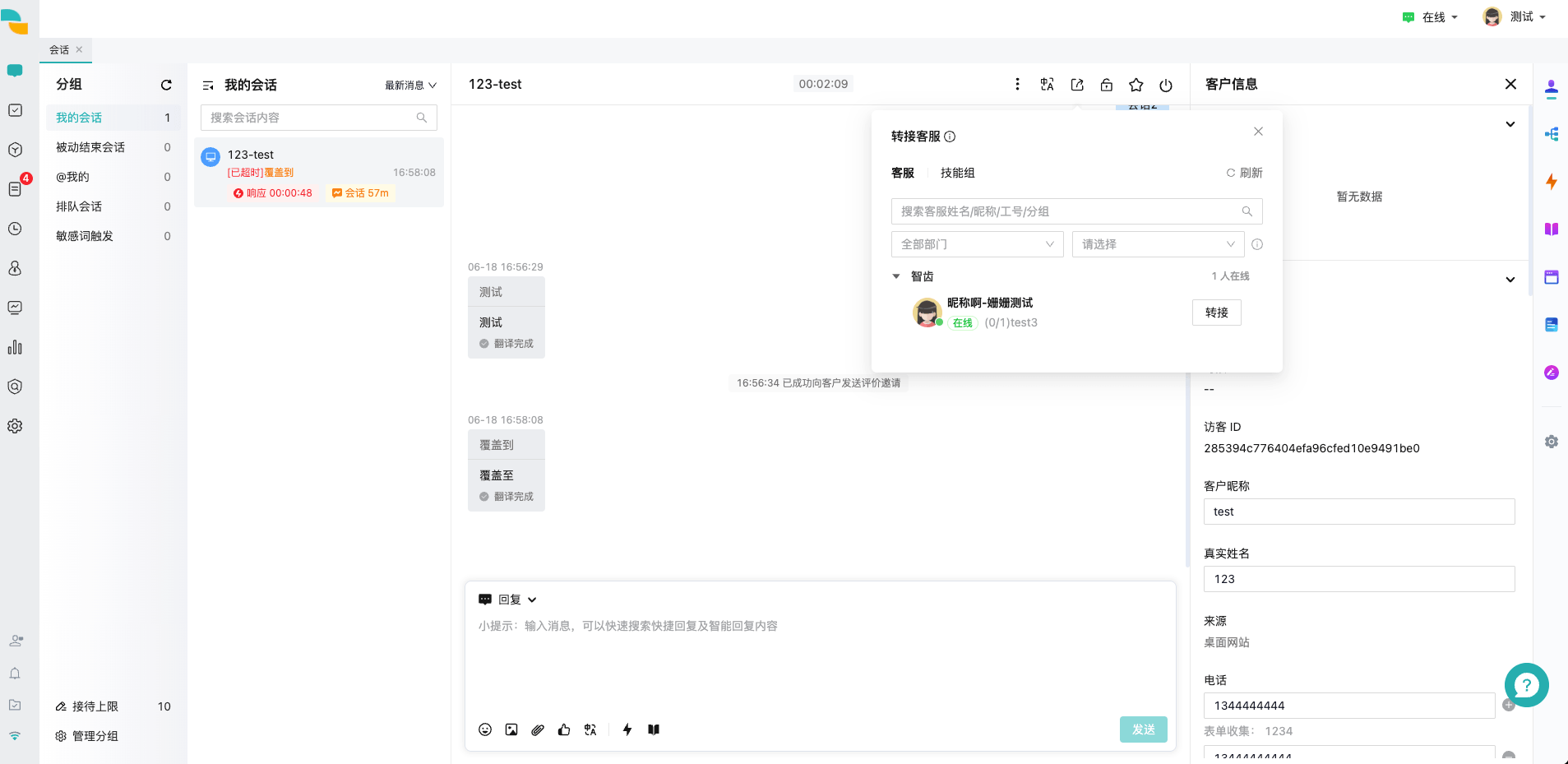The image size is (1568, 764).
Task: Click the agent search field in transfer dialog
Action: pyautogui.click(x=1077, y=211)
